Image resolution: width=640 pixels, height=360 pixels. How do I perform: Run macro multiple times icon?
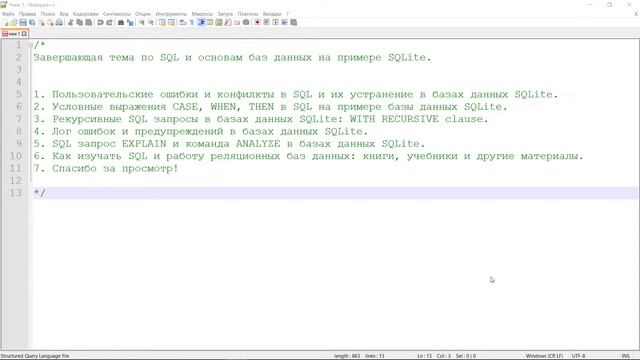(284, 22)
